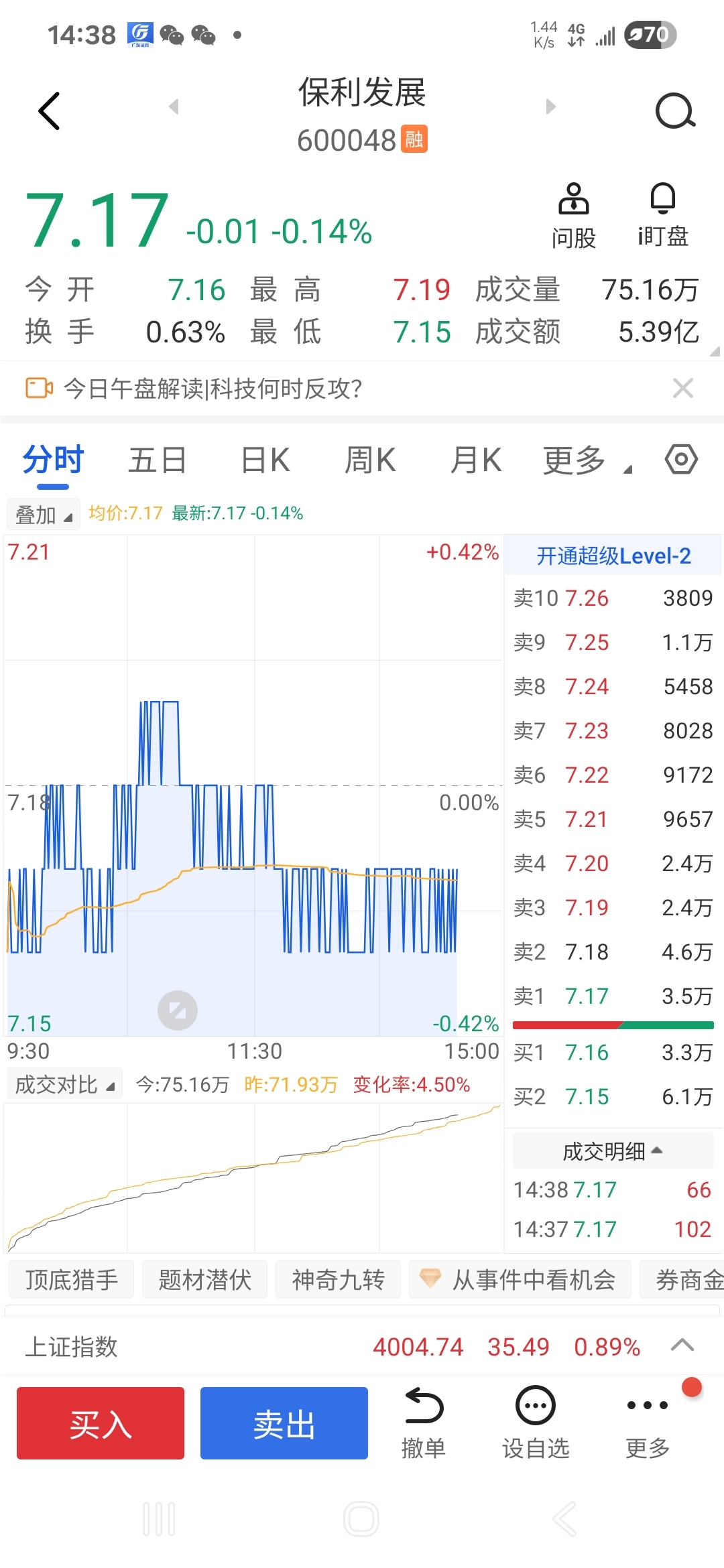
Task: Open the search magnifier icon
Action: (675, 111)
